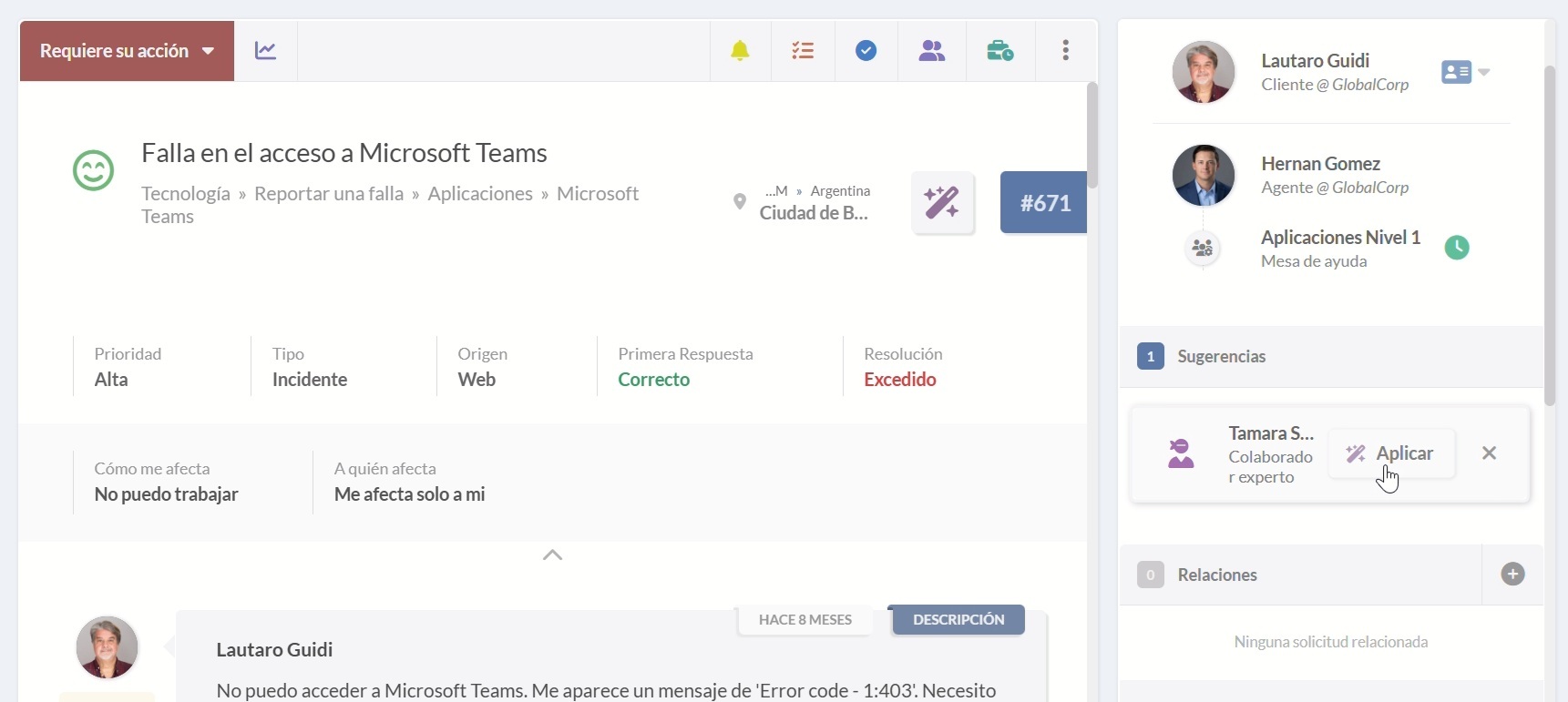Click the 'No puedo trabajar' value
The image size is (1568, 702).
[166, 494]
